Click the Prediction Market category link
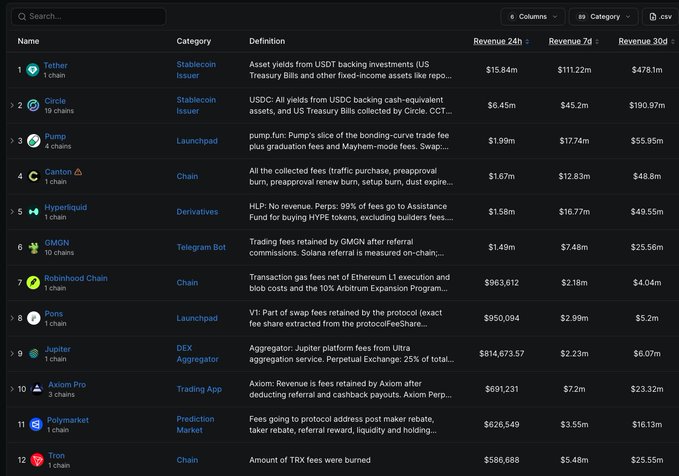Image resolution: width=679 pixels, height=476 pixels. pos(195,424)
